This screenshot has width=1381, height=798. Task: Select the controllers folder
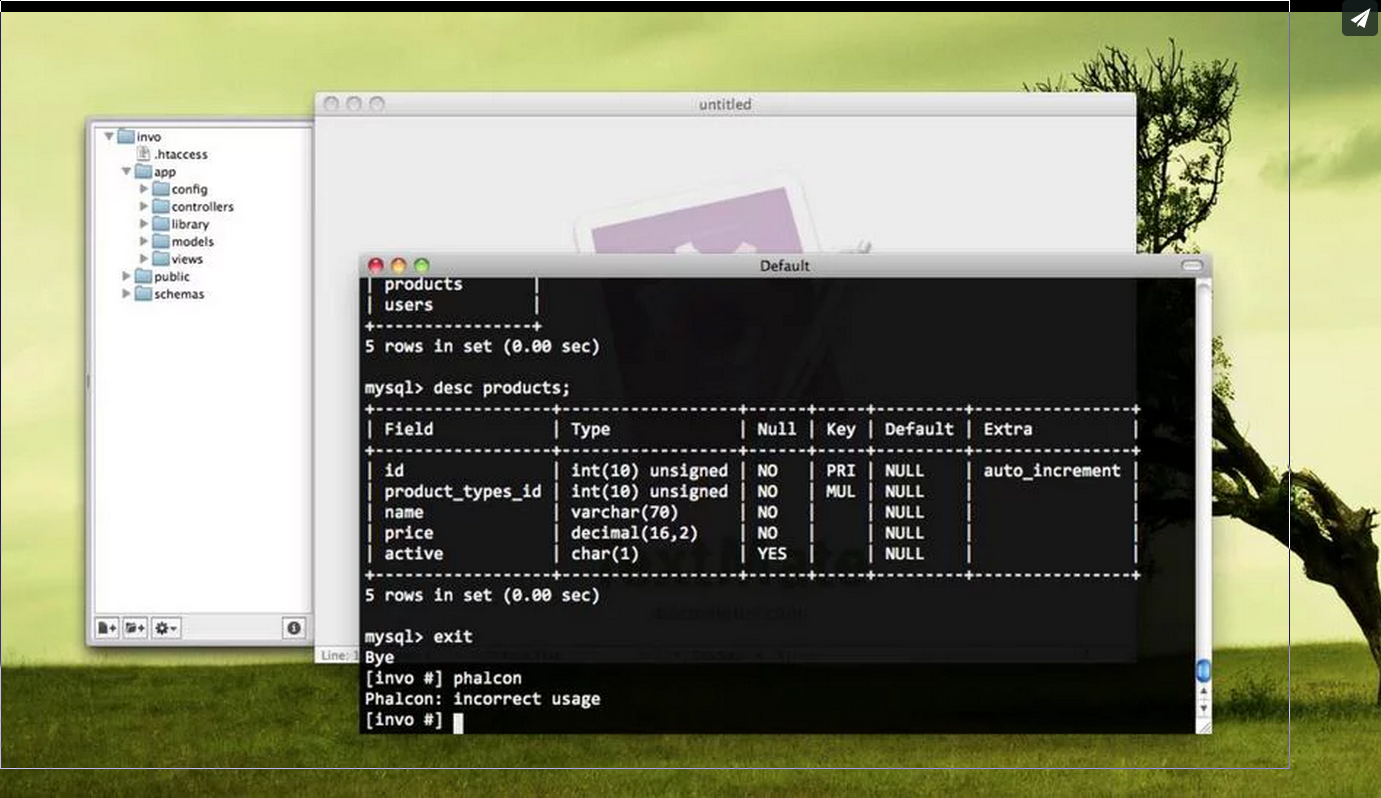202,206
